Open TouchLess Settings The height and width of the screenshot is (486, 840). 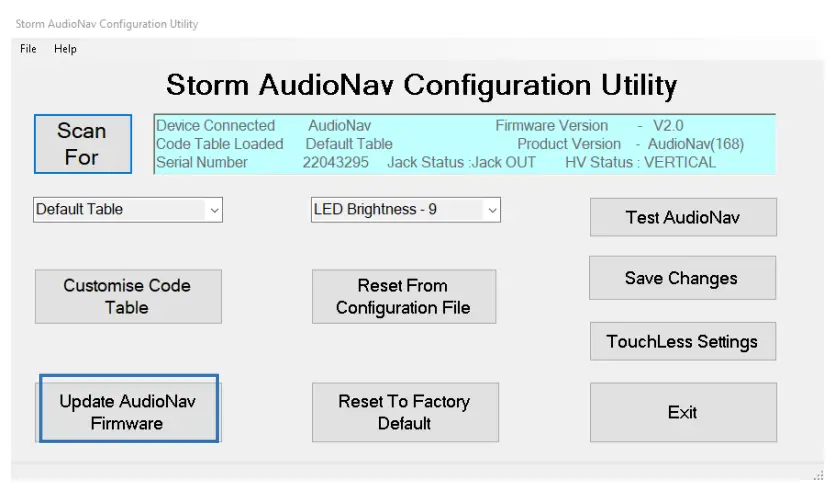[x=682, y=341]
